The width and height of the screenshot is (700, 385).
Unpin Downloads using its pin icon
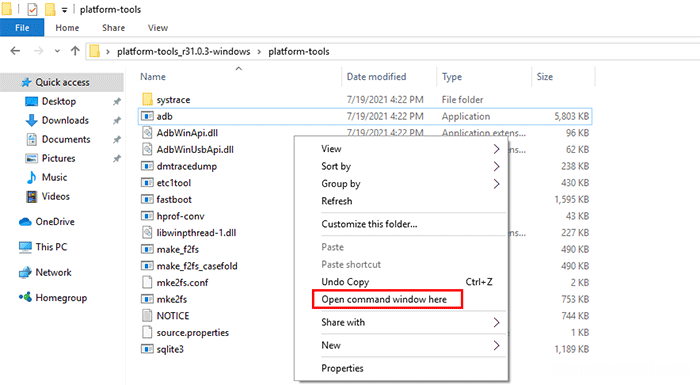tap(117, 120)
